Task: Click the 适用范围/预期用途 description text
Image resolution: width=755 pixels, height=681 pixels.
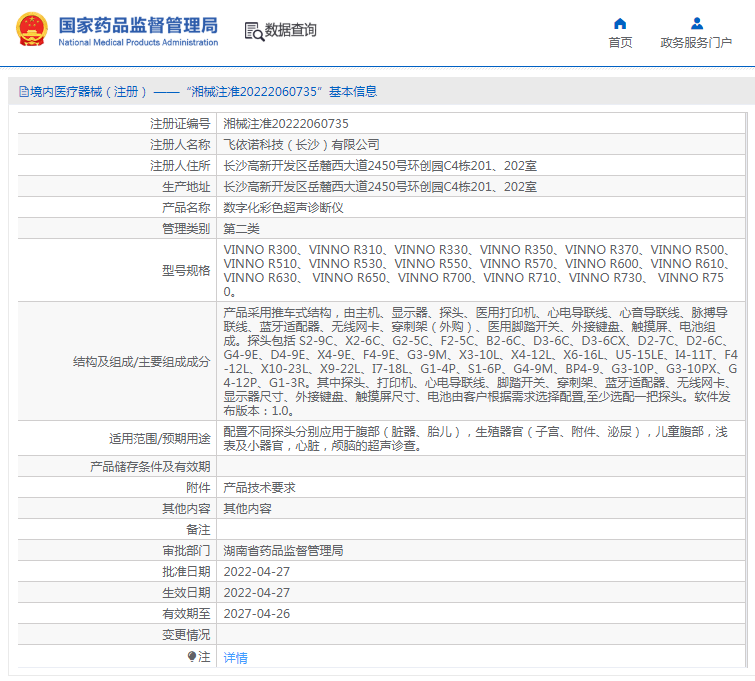Action: tap(475, 438)
